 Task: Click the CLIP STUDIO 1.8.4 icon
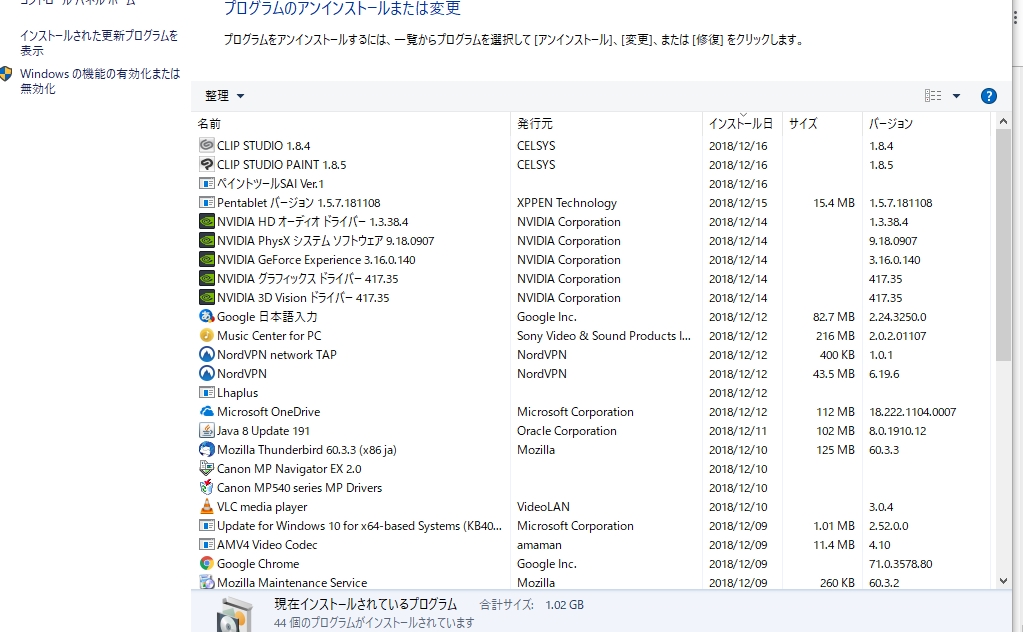click(206, 145)
